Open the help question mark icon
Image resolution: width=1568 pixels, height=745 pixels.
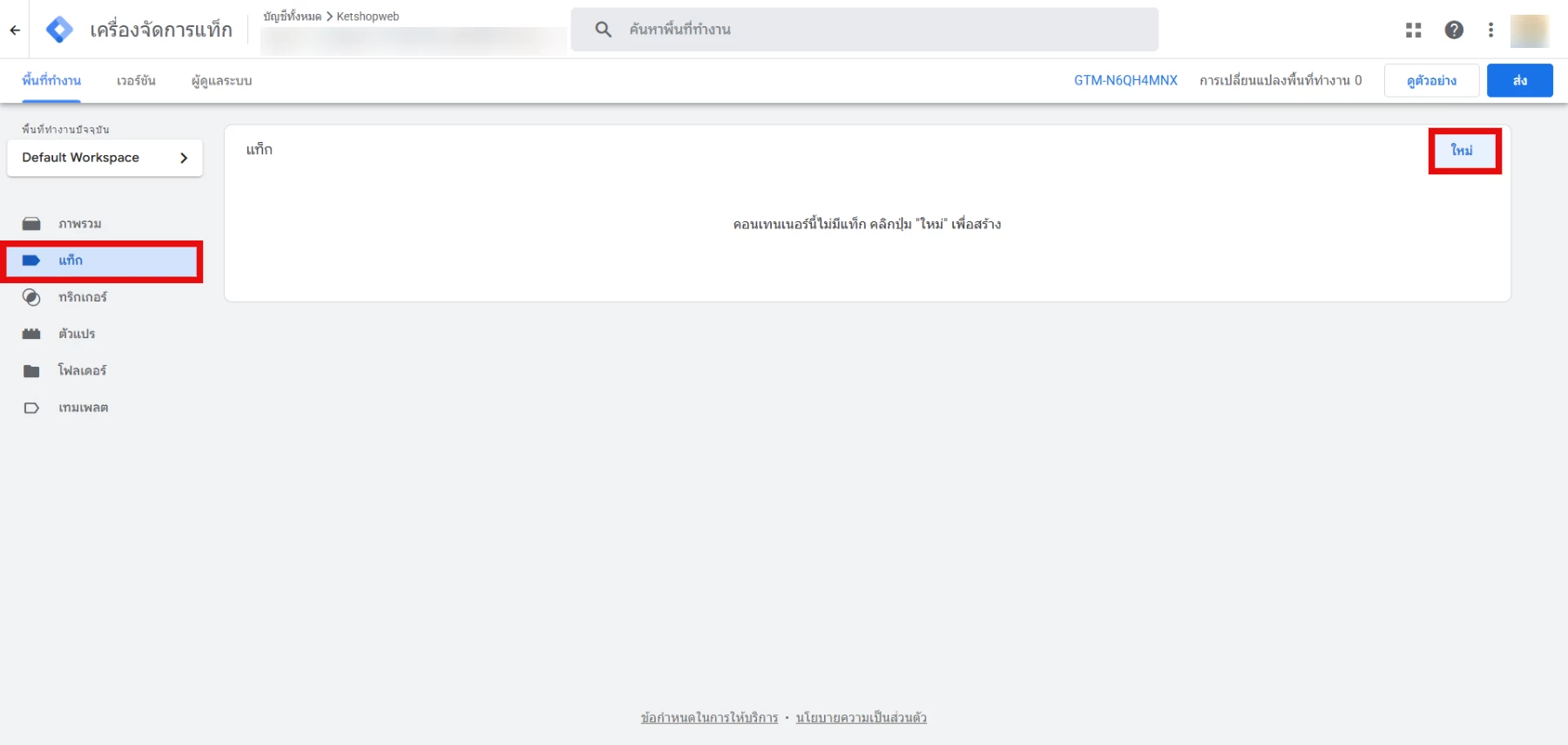(x=1453, y=30)
